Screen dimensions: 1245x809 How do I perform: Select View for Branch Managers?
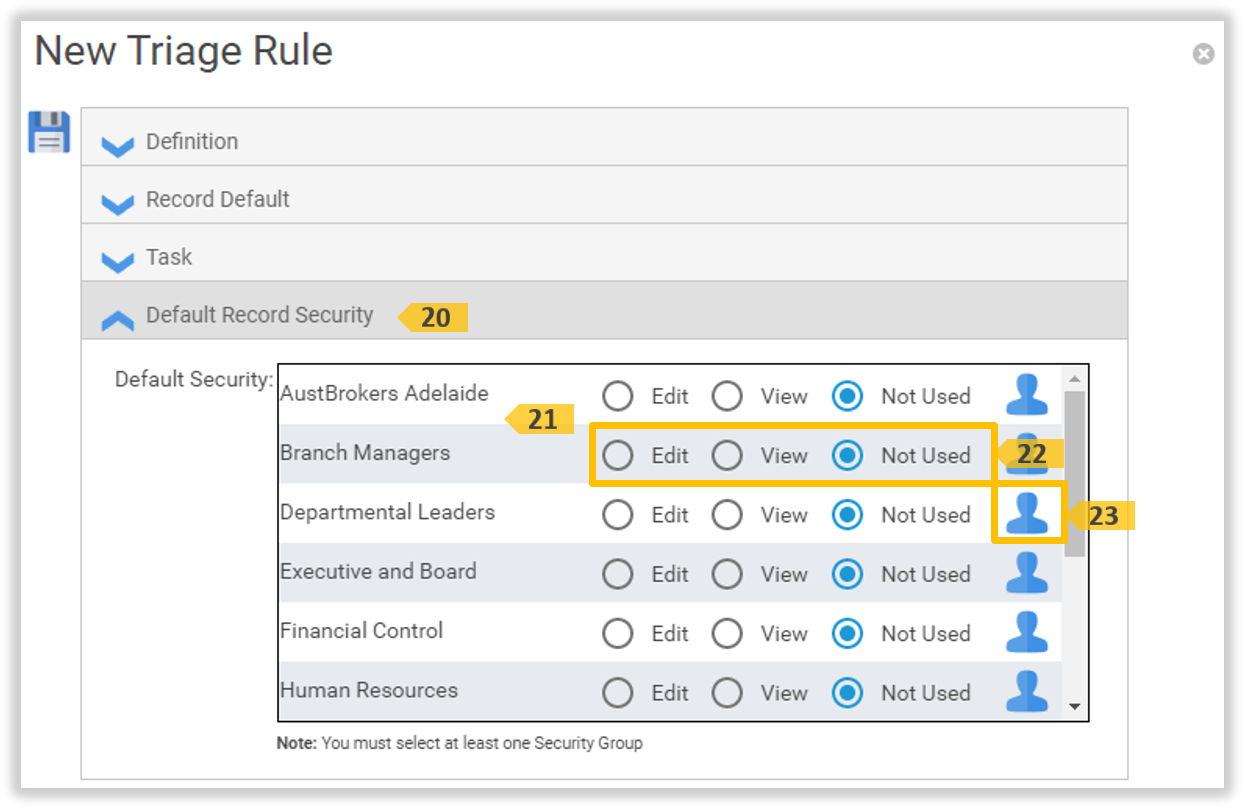(727, 456)
